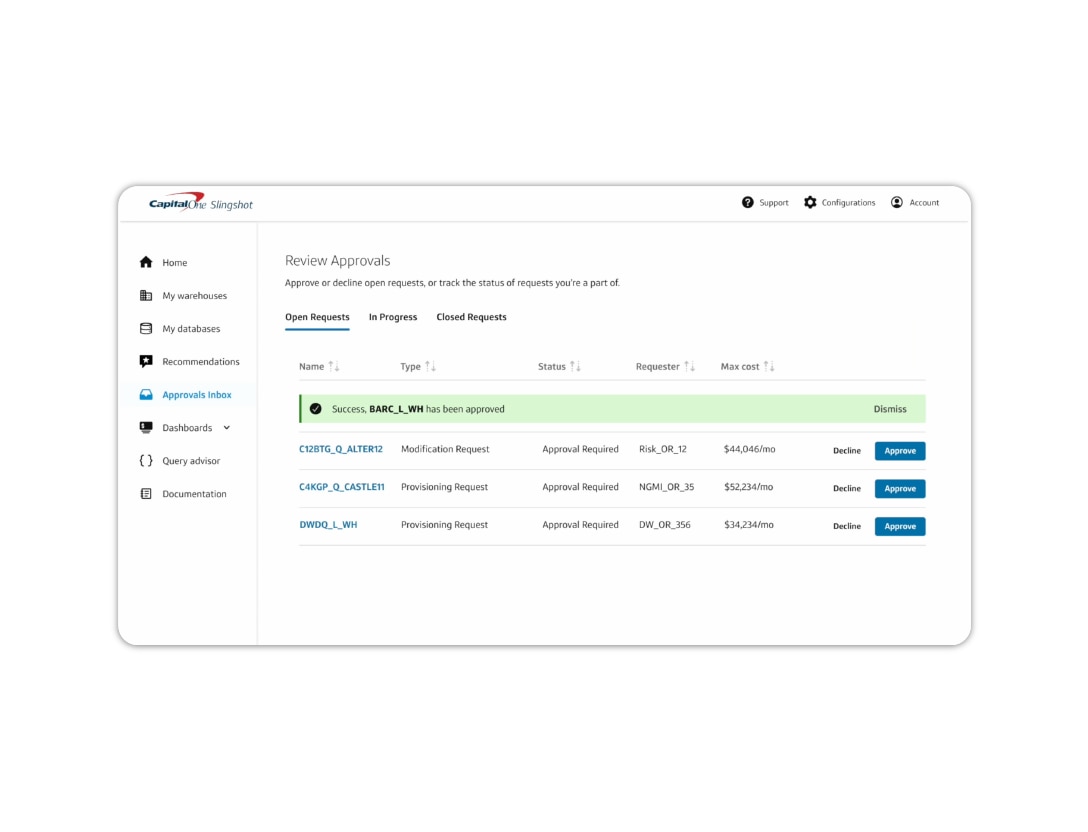Open the Closed Requests tab
Image resolution: width=1088 pixels, height=832 pixels.
point(471,317)
